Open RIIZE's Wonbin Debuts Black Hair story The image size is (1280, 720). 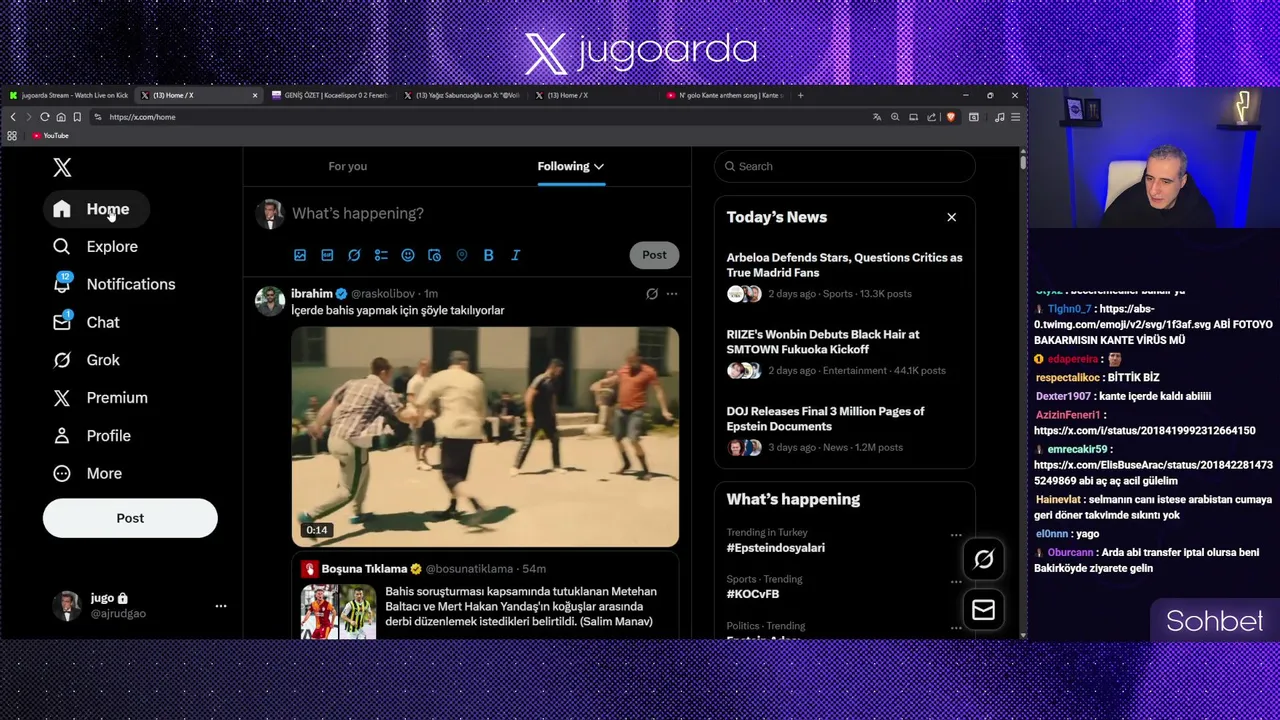pos(845,352)
